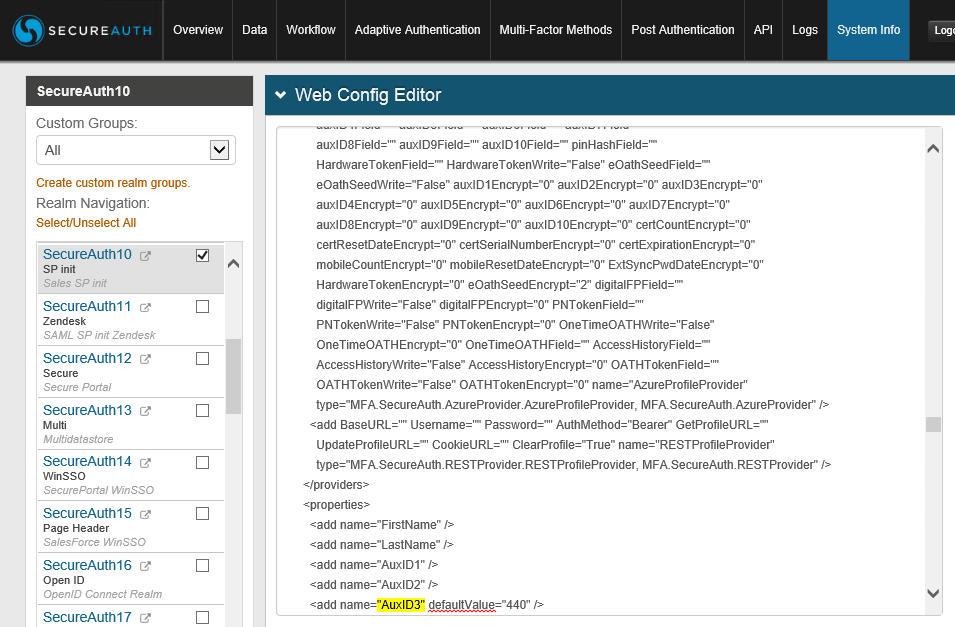The height and width of the screenshot is (627, 955).
Task: Check the SecureAuth12 Secure Portal checkbox
Action: [x=203, y=359]
